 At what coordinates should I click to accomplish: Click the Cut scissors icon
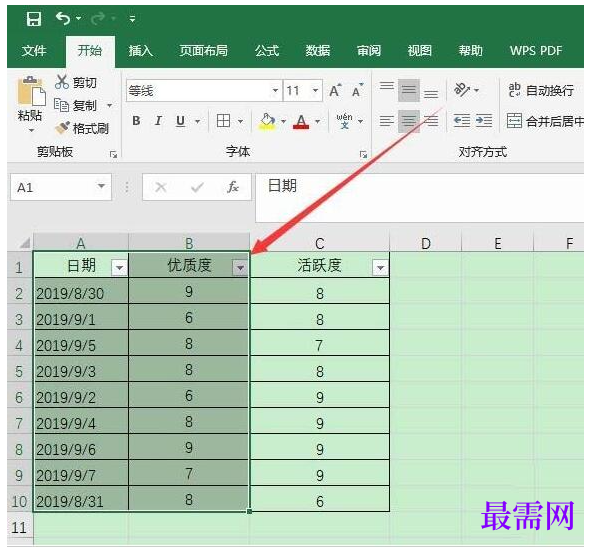point(62,82)
